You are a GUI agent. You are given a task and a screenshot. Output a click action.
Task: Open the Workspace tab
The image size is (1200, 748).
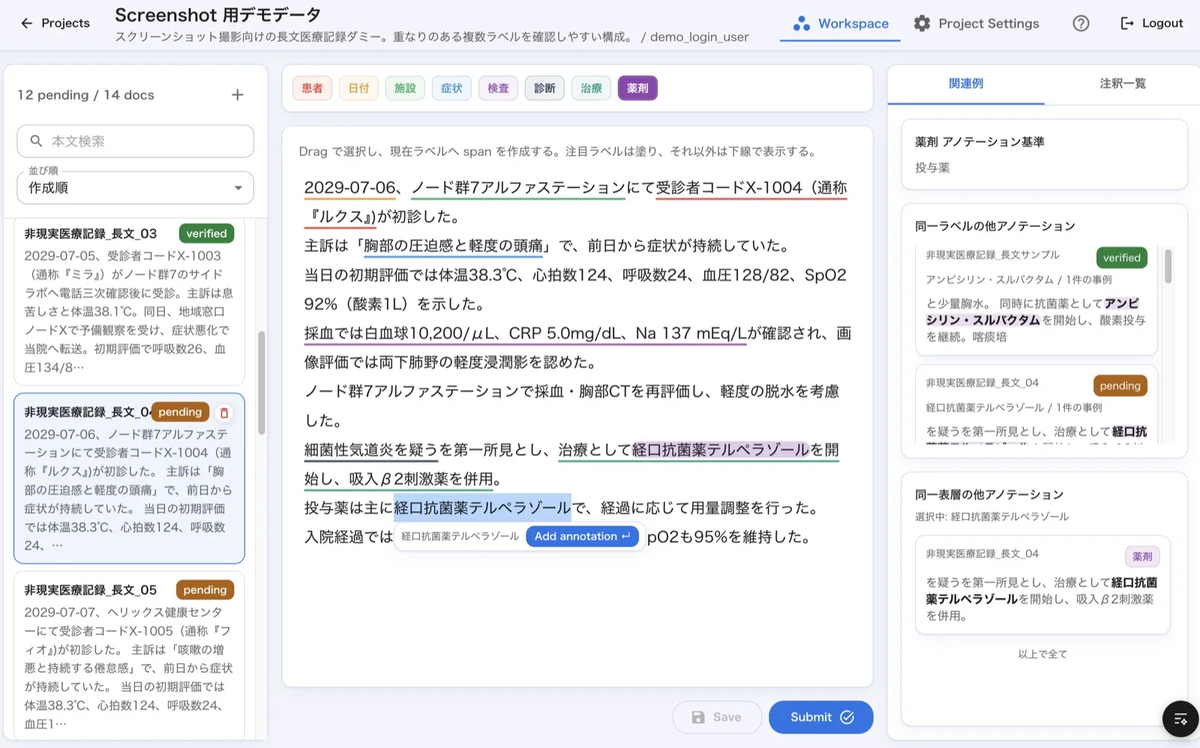pyautogui.click(x=840, y=23)
